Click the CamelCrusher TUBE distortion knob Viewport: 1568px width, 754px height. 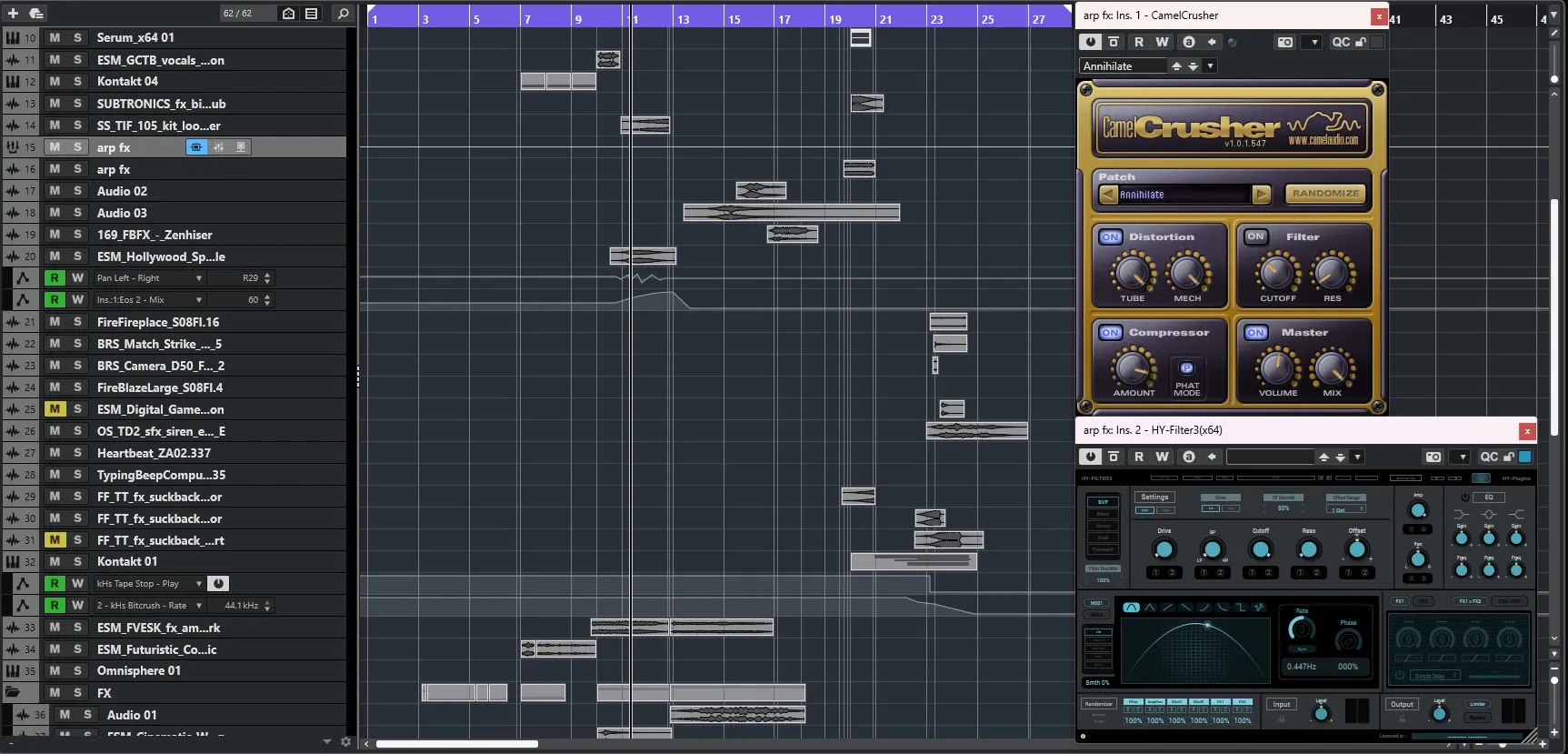[1133, 272]
